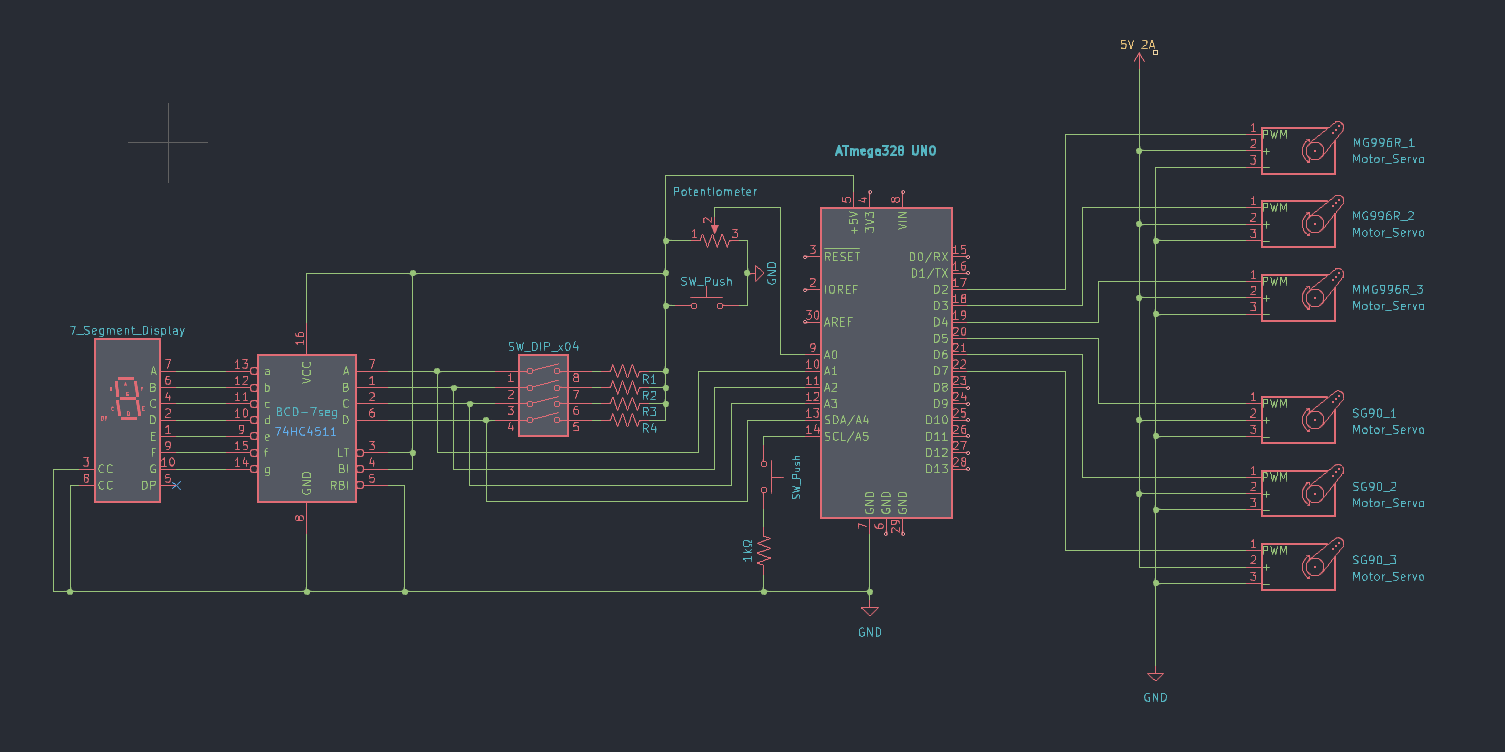1505x752 pixels.
Task: Click the SG90_3 servo motor symbol
Action: (1300, 565)
